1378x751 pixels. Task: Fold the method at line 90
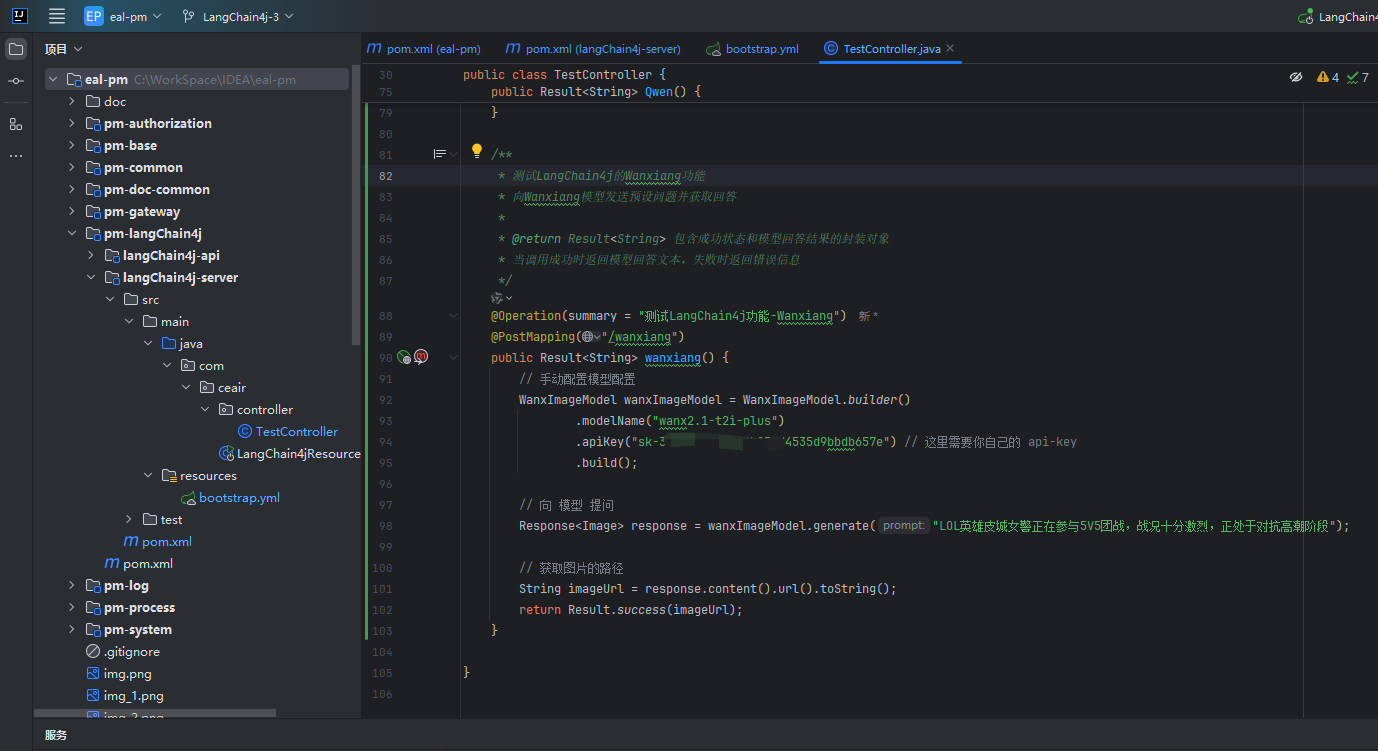pos(453,357)
